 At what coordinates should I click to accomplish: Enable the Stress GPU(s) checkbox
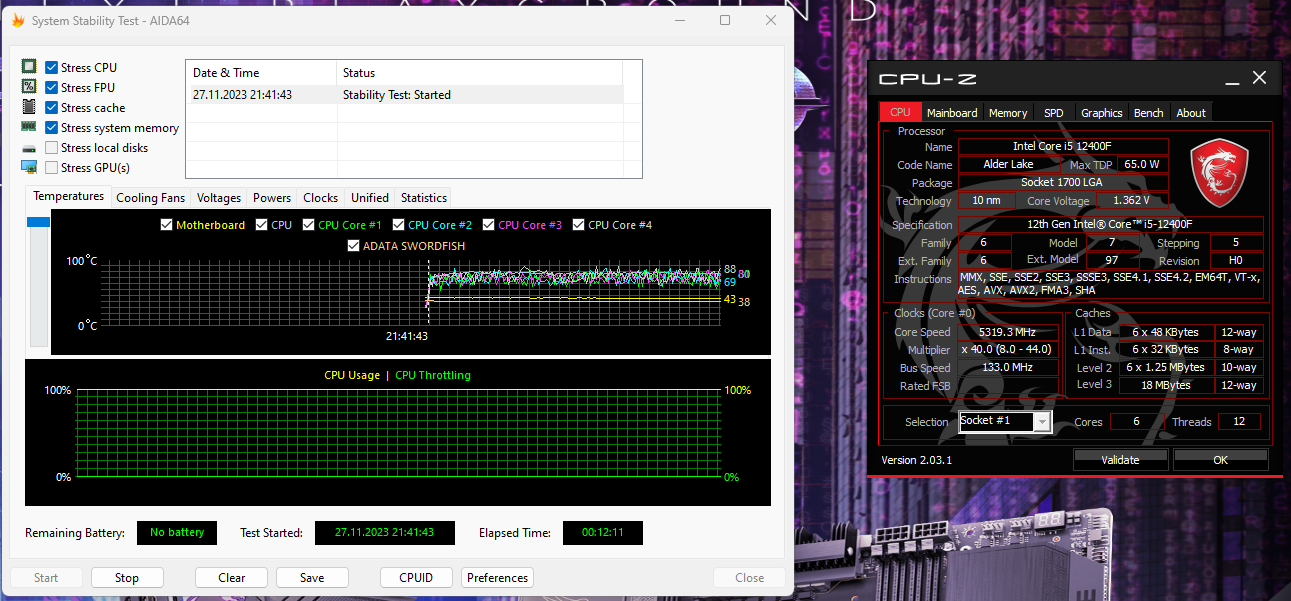[51, 168]
